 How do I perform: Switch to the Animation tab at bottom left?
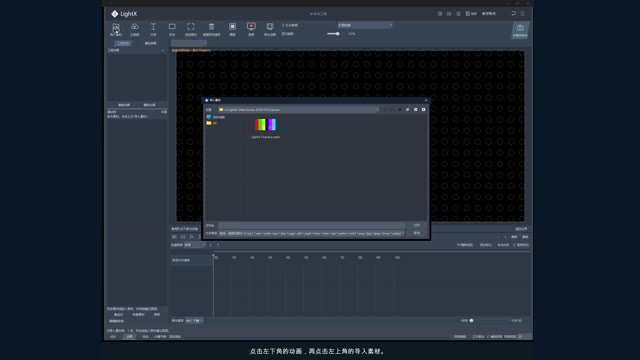click(x=129, y=336)
